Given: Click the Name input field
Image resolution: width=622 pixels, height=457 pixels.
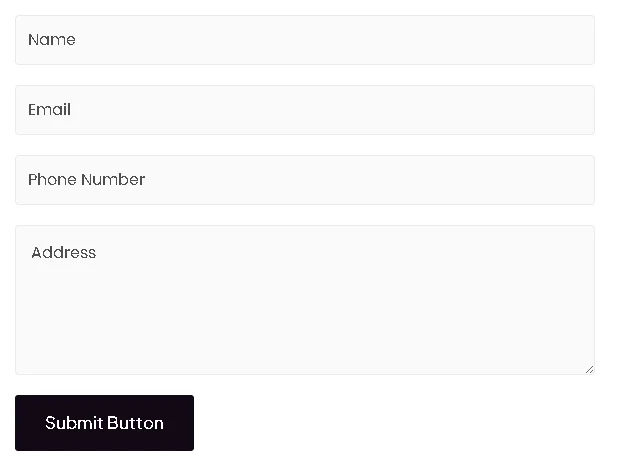Looking at the screenshot, I should pos(305,40).
